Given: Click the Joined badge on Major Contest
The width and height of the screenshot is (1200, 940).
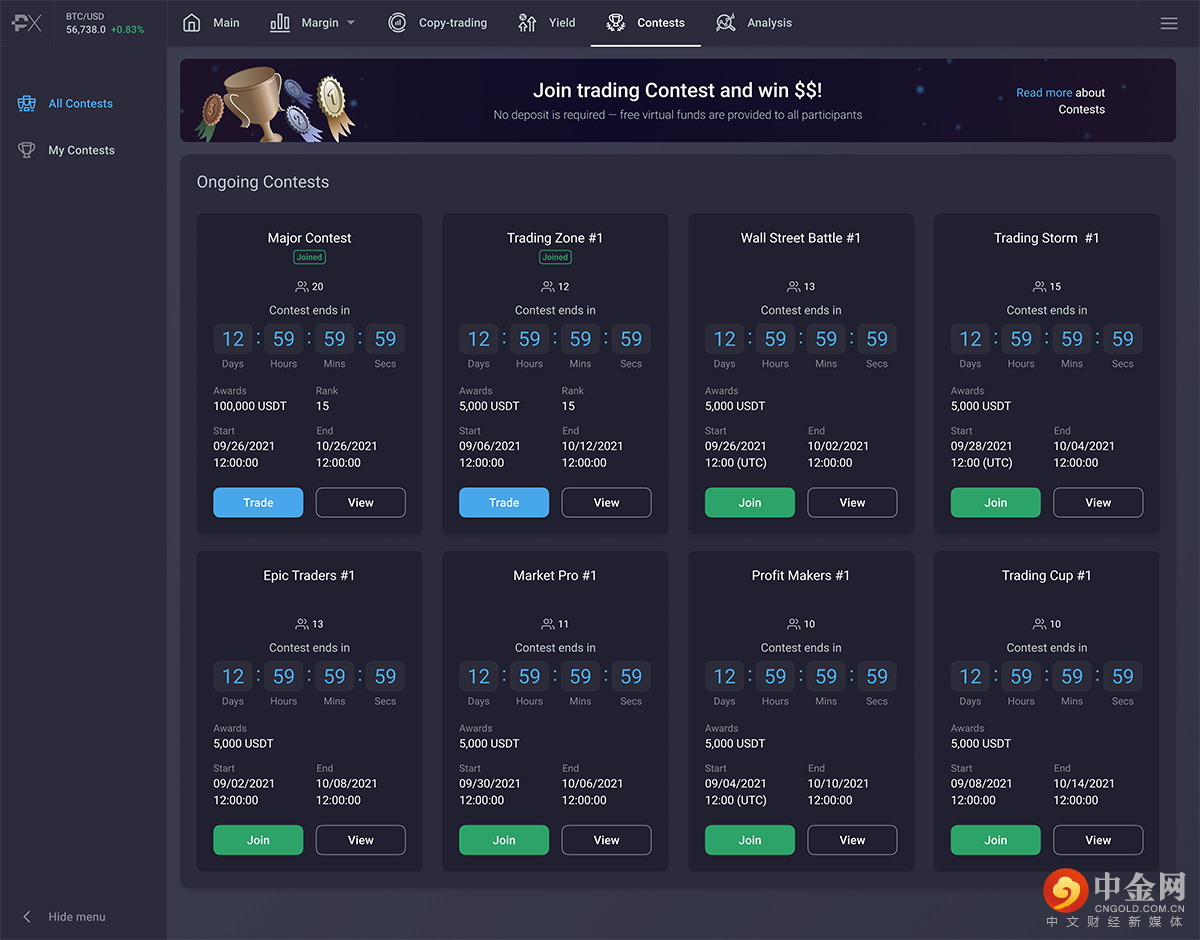Looking at the screenshot, I should pos(309,257).
